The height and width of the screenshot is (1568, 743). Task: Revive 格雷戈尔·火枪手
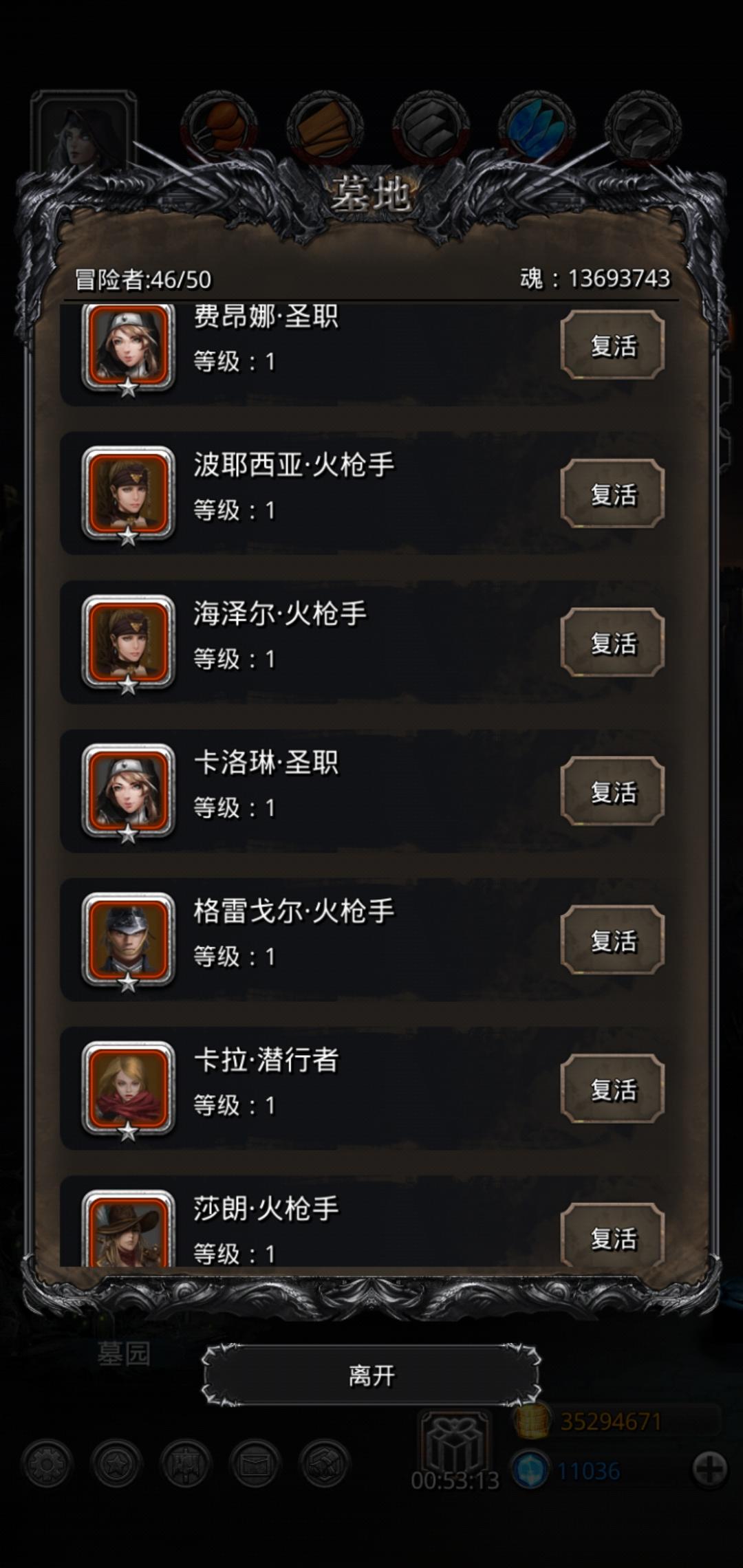[x=612, y=940]
